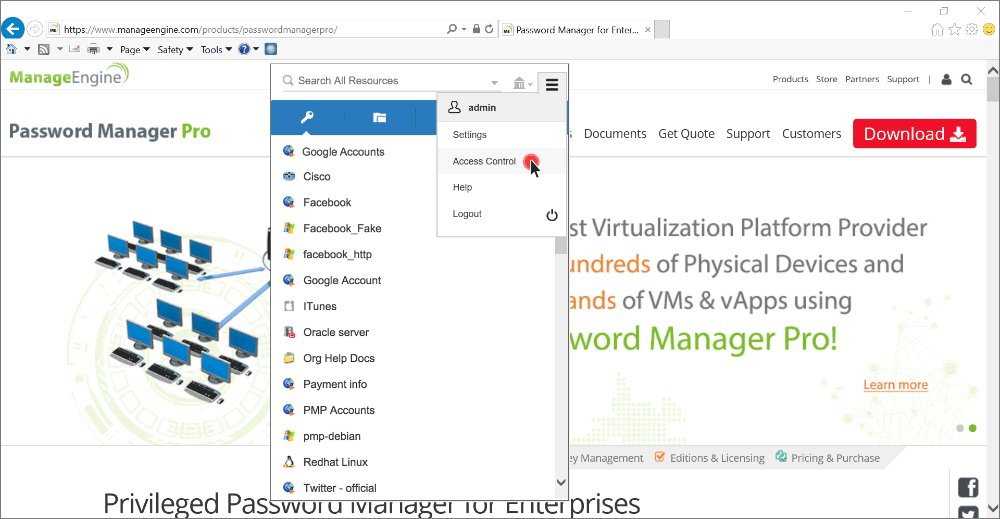Open Help from the admin menu
This screenshot has height=519, width=1000.
pyautogui.click(x=462, y=187)
